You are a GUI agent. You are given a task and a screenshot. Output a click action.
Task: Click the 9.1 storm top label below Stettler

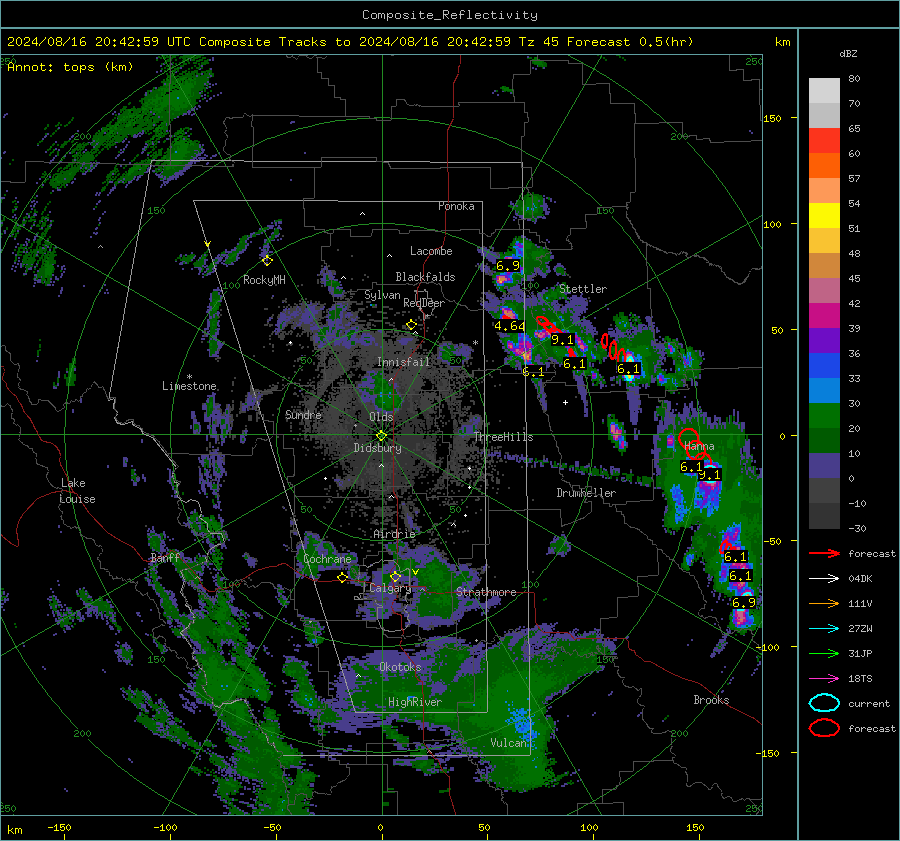(562, 340)
